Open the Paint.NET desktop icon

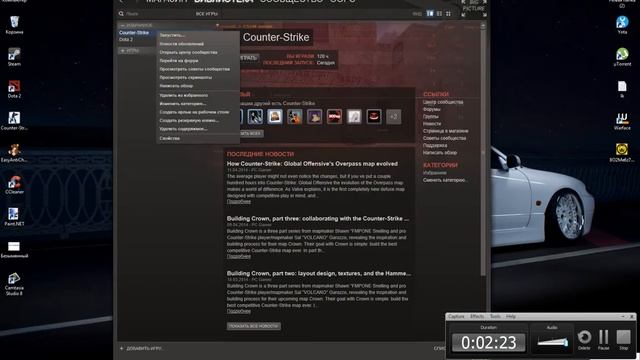pyautogui.click(x=14, y=217)
